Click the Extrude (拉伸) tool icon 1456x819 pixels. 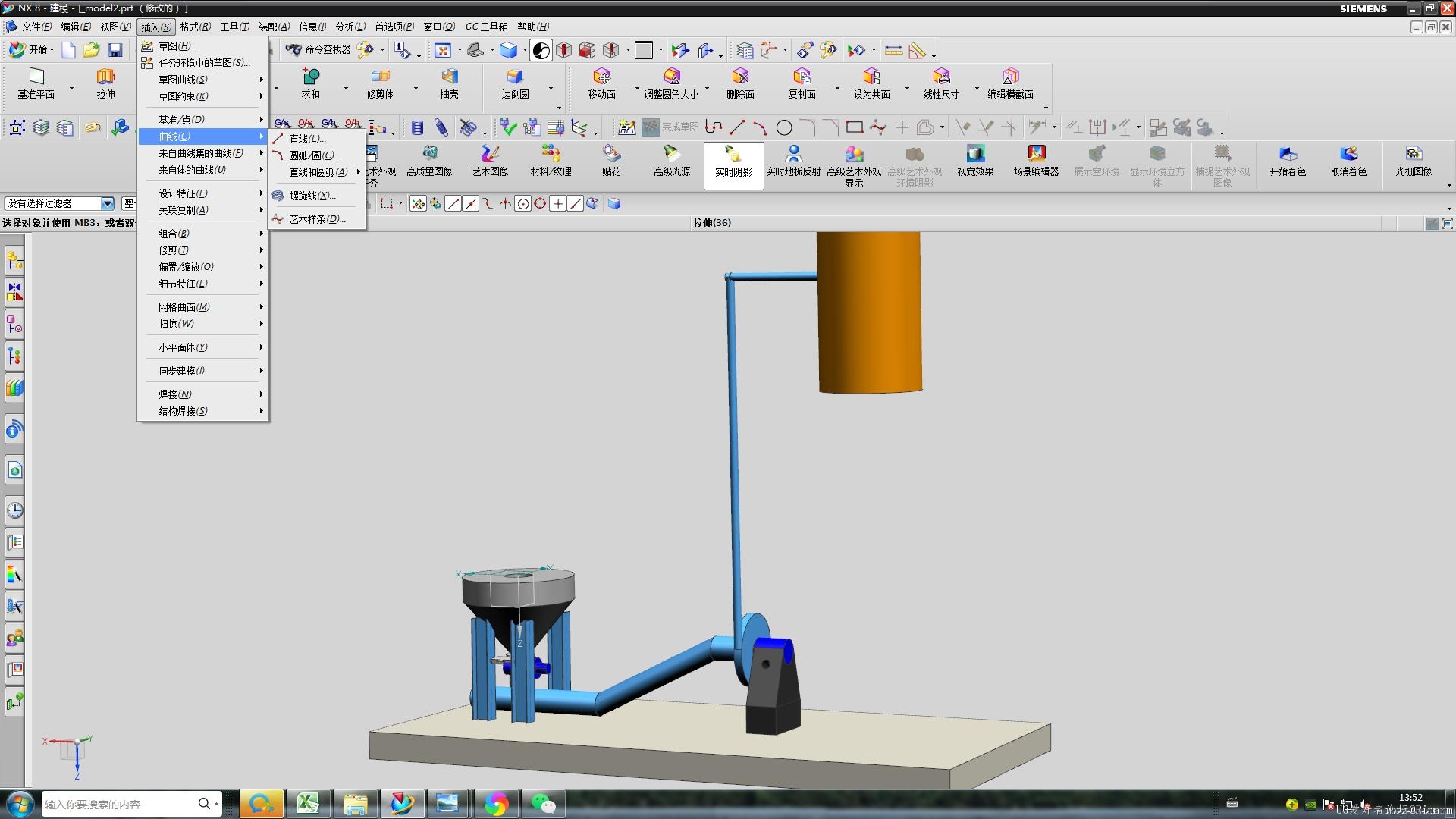pyautogui.click(x=105, y=83)
